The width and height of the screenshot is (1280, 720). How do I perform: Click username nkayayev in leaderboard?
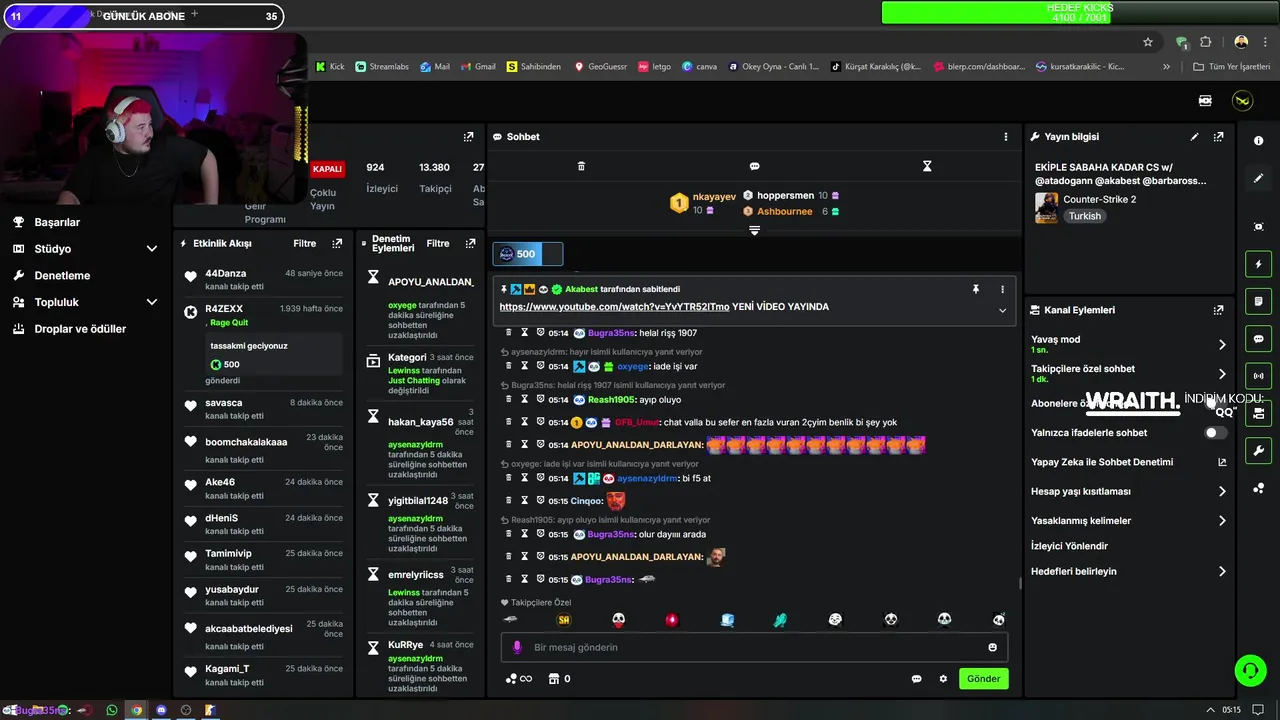coord(714,197)
